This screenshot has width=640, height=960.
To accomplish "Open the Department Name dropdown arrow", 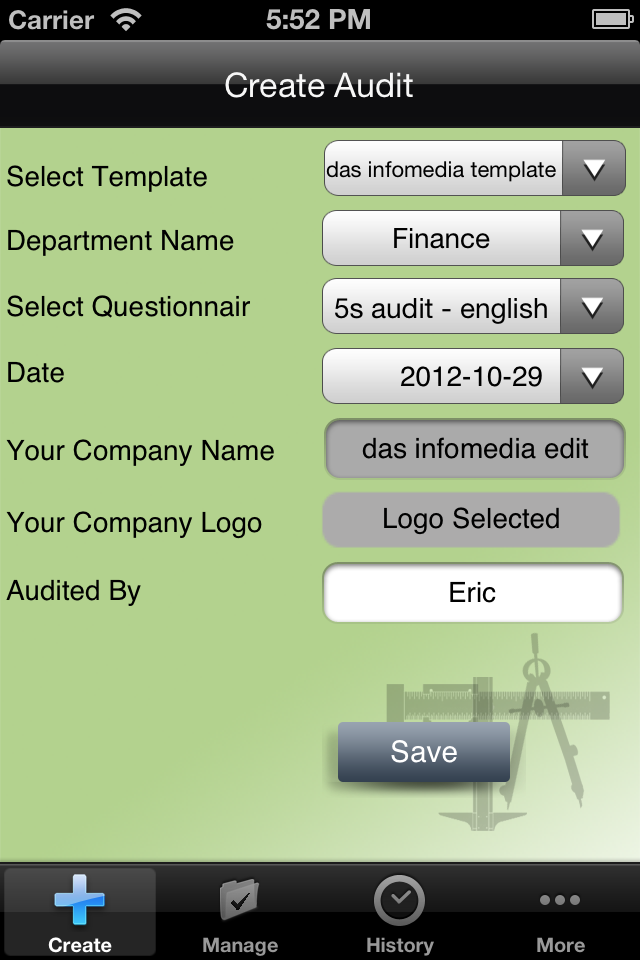I will [592, 239].
